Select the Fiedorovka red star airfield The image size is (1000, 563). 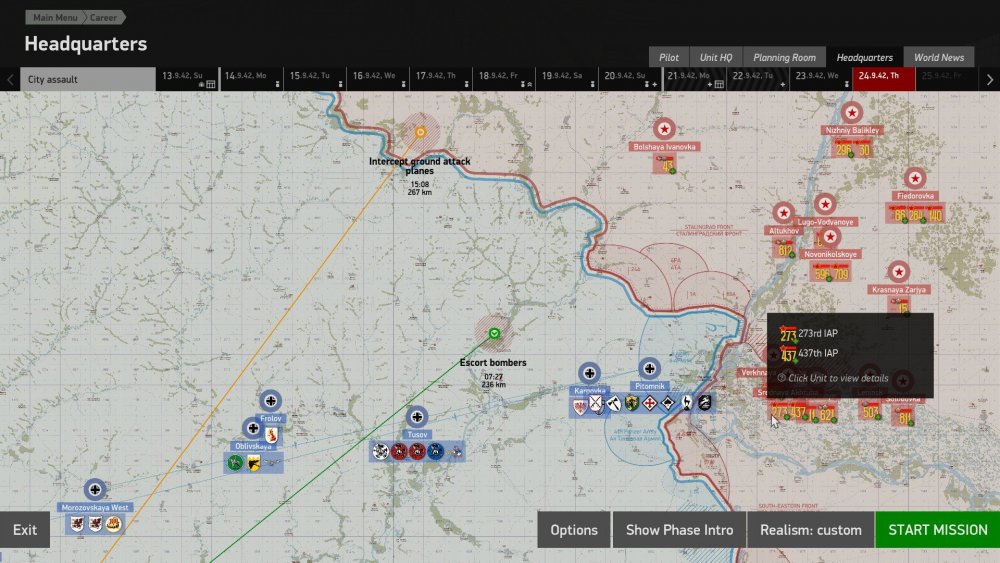coord(915,179)
